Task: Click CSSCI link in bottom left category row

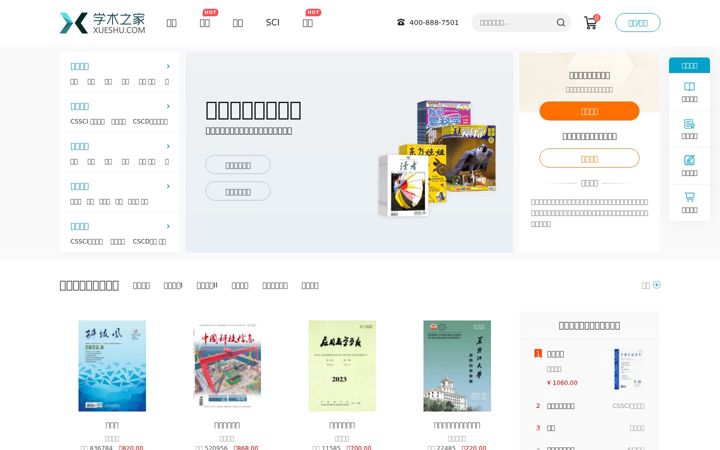Action: [86, 242]
